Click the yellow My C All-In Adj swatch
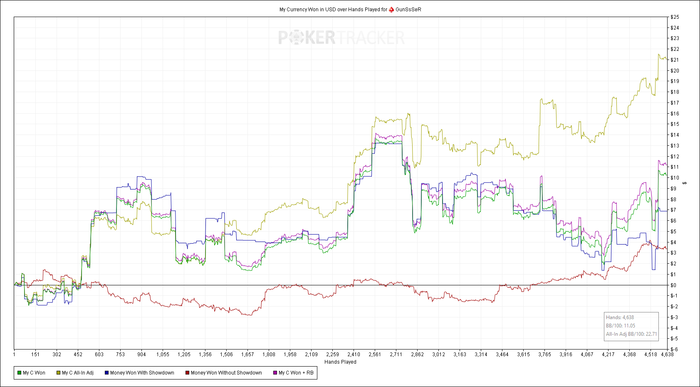This screenshot has height=387, width=700. coord(58,373)
